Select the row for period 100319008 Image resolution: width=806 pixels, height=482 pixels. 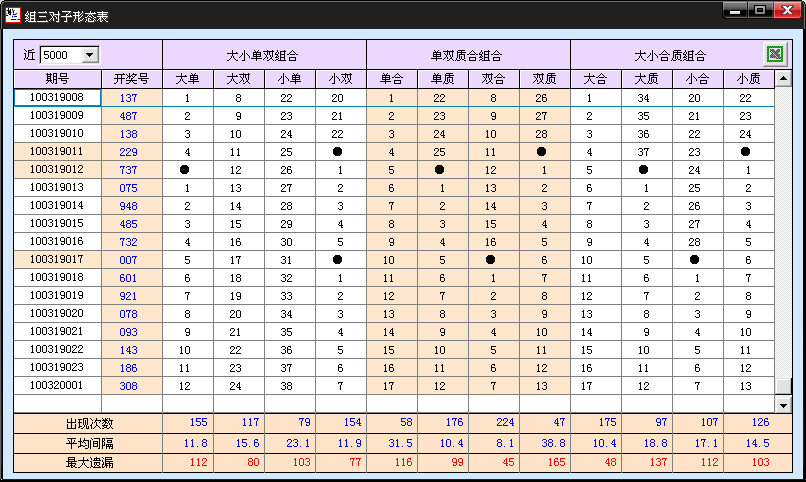click(57, 98)
